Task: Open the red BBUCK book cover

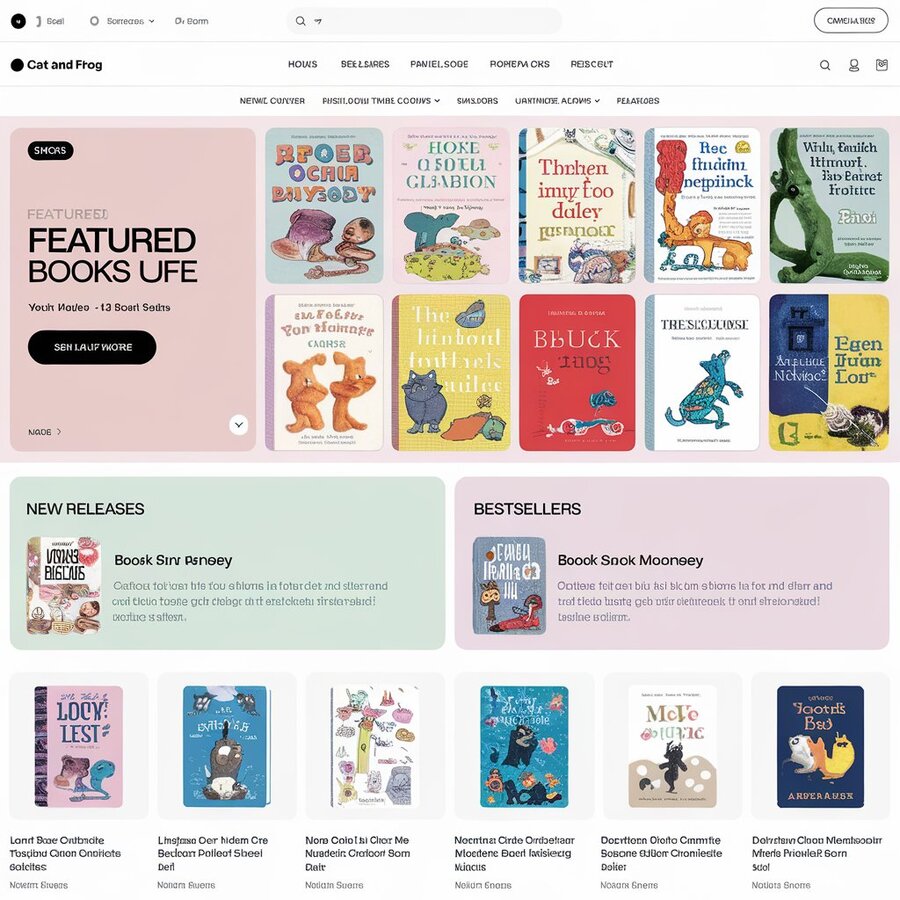Action: 577,373
